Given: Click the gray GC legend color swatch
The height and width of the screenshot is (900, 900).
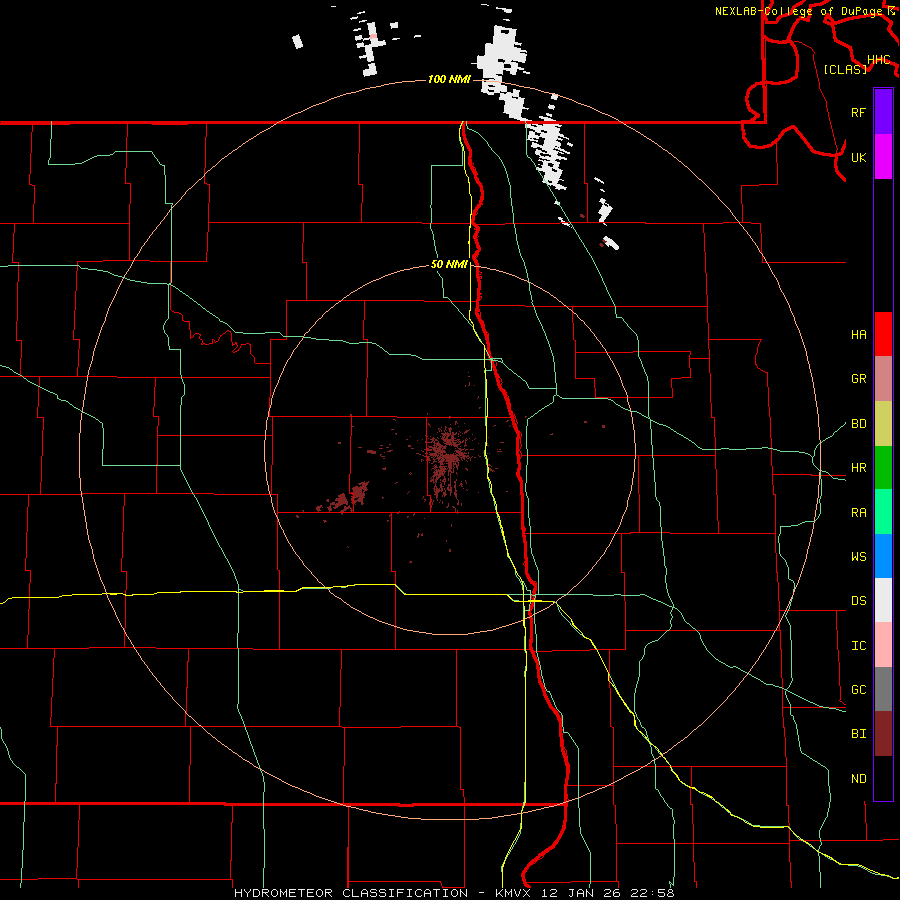Looking at the screenshot, I should click(883, 689).
